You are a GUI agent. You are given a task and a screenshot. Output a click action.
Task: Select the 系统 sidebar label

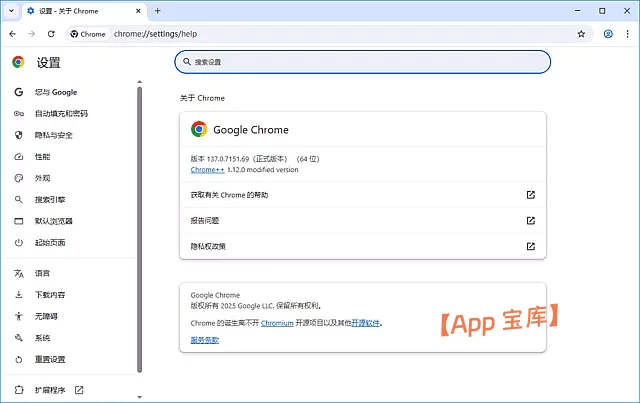point(42,338)
